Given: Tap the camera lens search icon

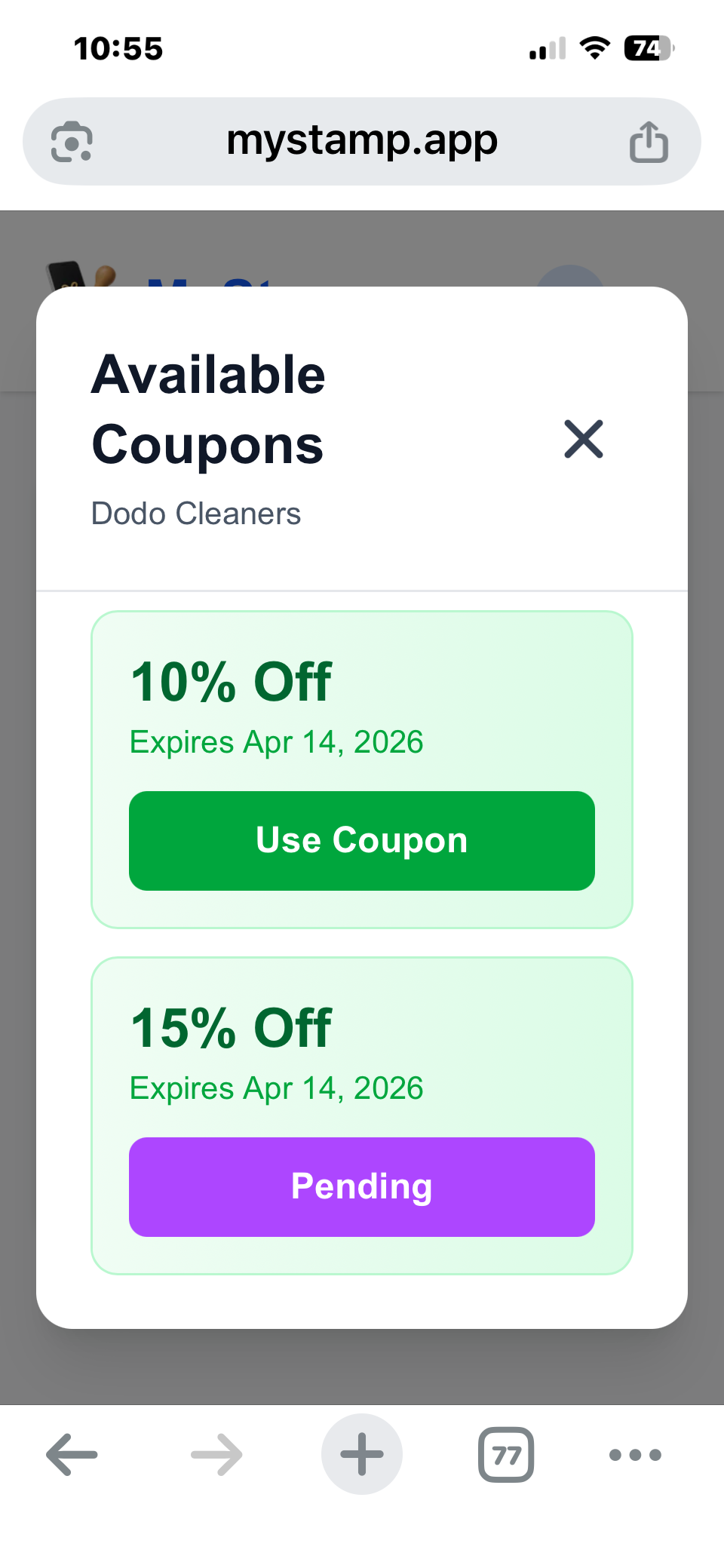Looking at the screenshot, I should pyautogui.click(x=72, y=142).
